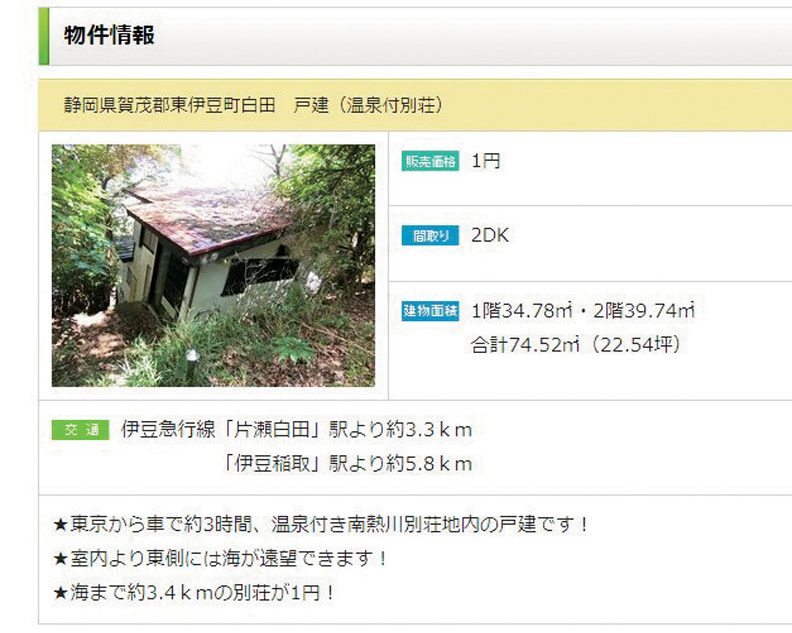
Task: Select the 2DK floor plan value
Action: pyautogui.click(x=490, y=235)
